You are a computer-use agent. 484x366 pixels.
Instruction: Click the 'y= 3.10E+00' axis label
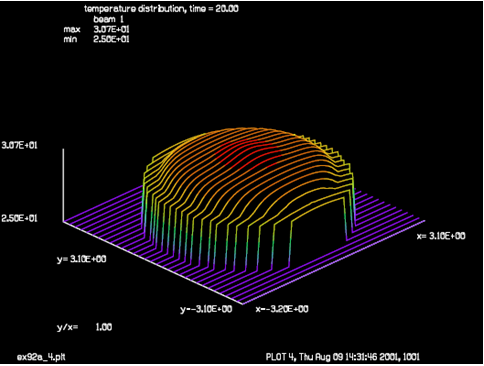click(x=82, y=259)
